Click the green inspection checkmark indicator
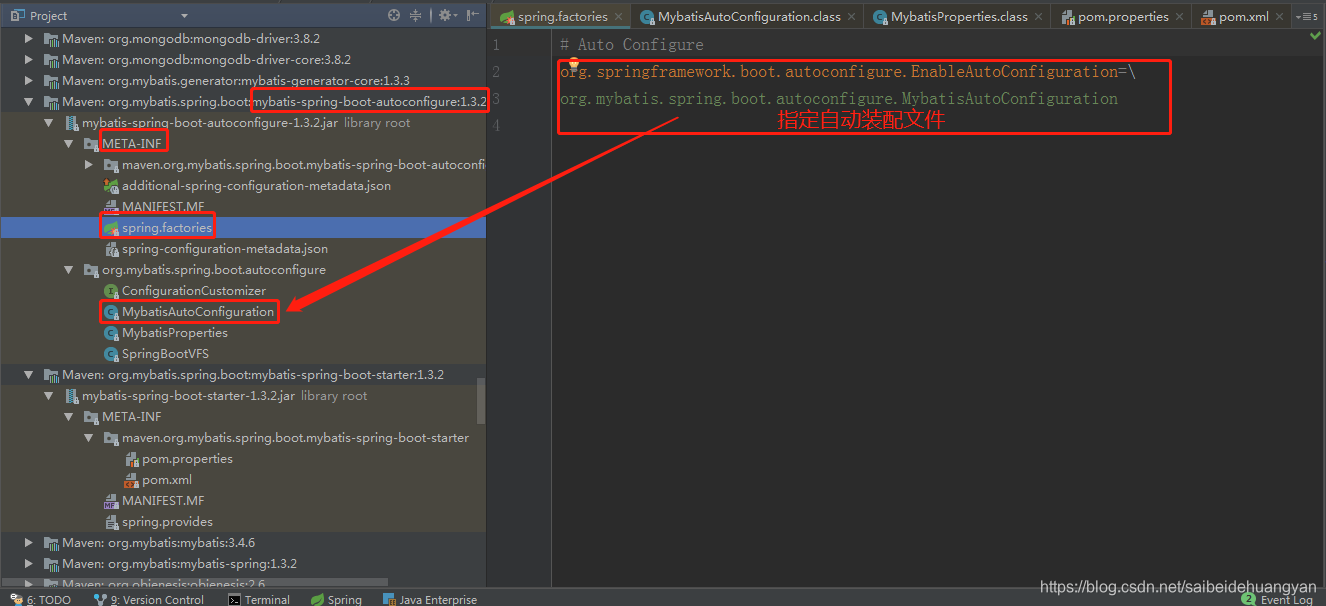The width and height of the screenshot is (1326, 606). pyautogui.click(x=1316, y=36)
